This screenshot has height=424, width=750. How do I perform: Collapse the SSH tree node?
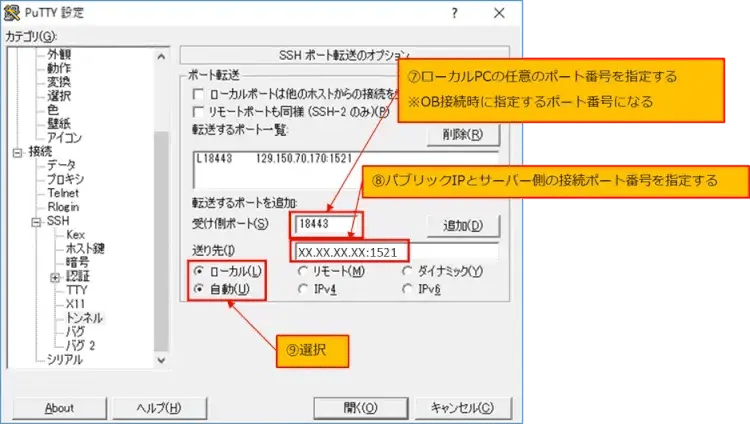(37, 221)
